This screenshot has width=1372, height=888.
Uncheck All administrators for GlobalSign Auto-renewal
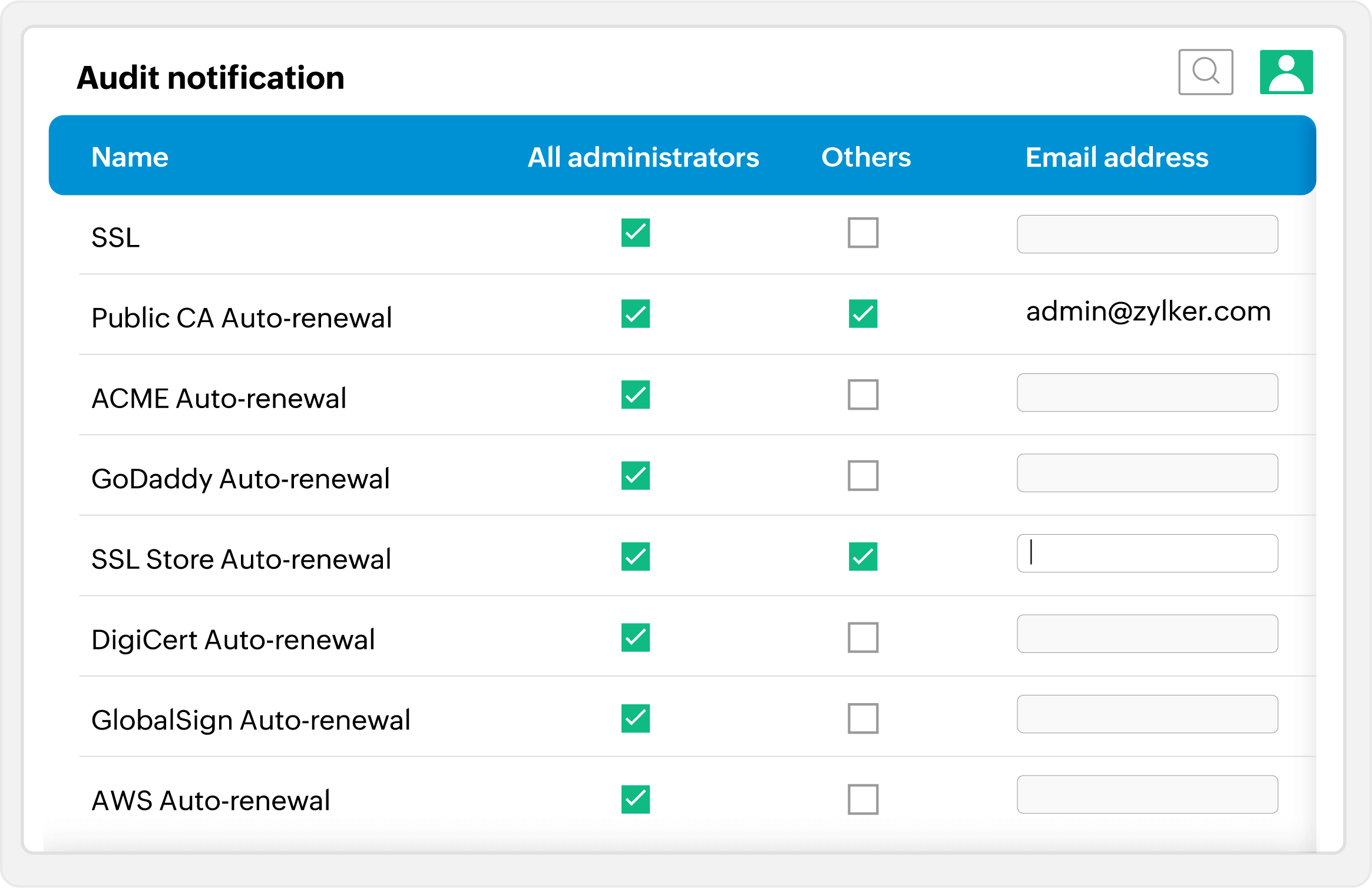[635, 718]
